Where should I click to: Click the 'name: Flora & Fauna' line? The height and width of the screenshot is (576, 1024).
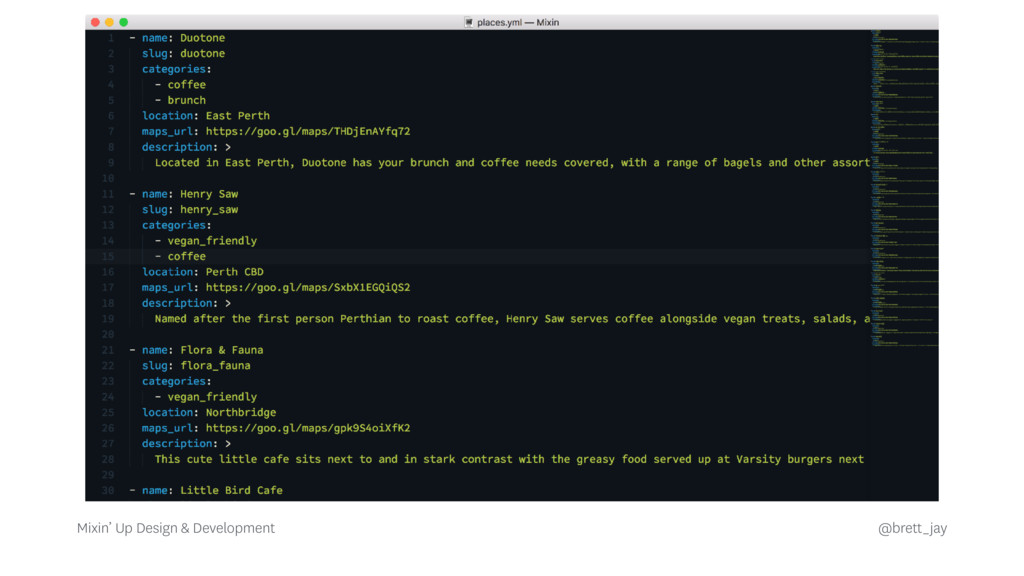coord(196,350)
